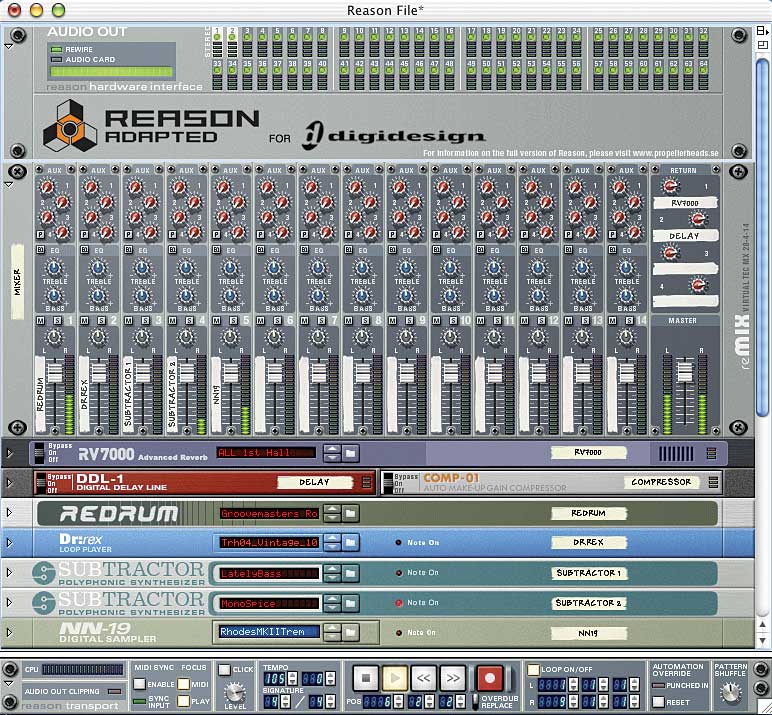Click the LatelyBass patch name display

point(269,573)
